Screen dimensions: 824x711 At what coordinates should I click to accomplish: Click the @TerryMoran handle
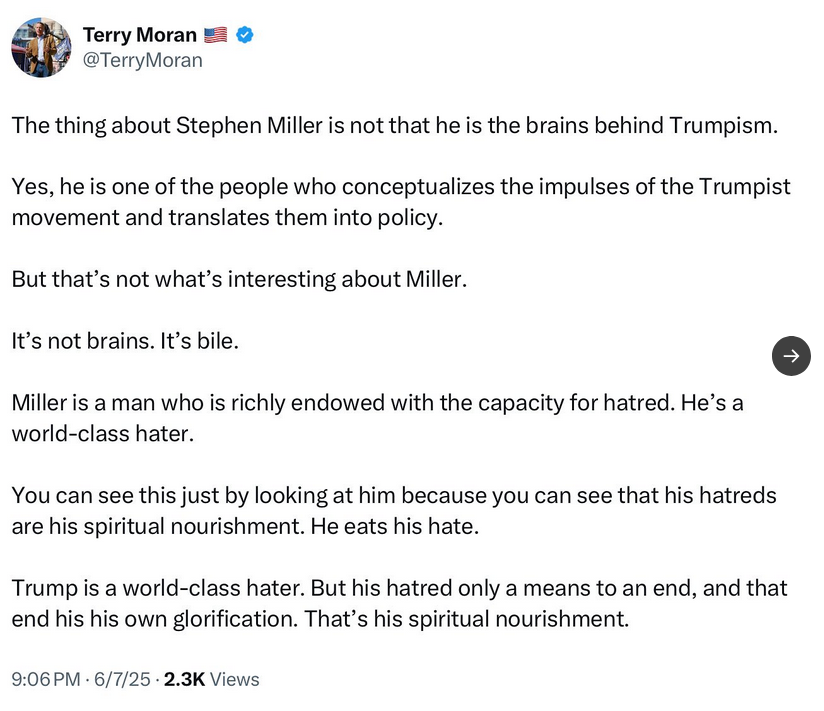(142, 60)
